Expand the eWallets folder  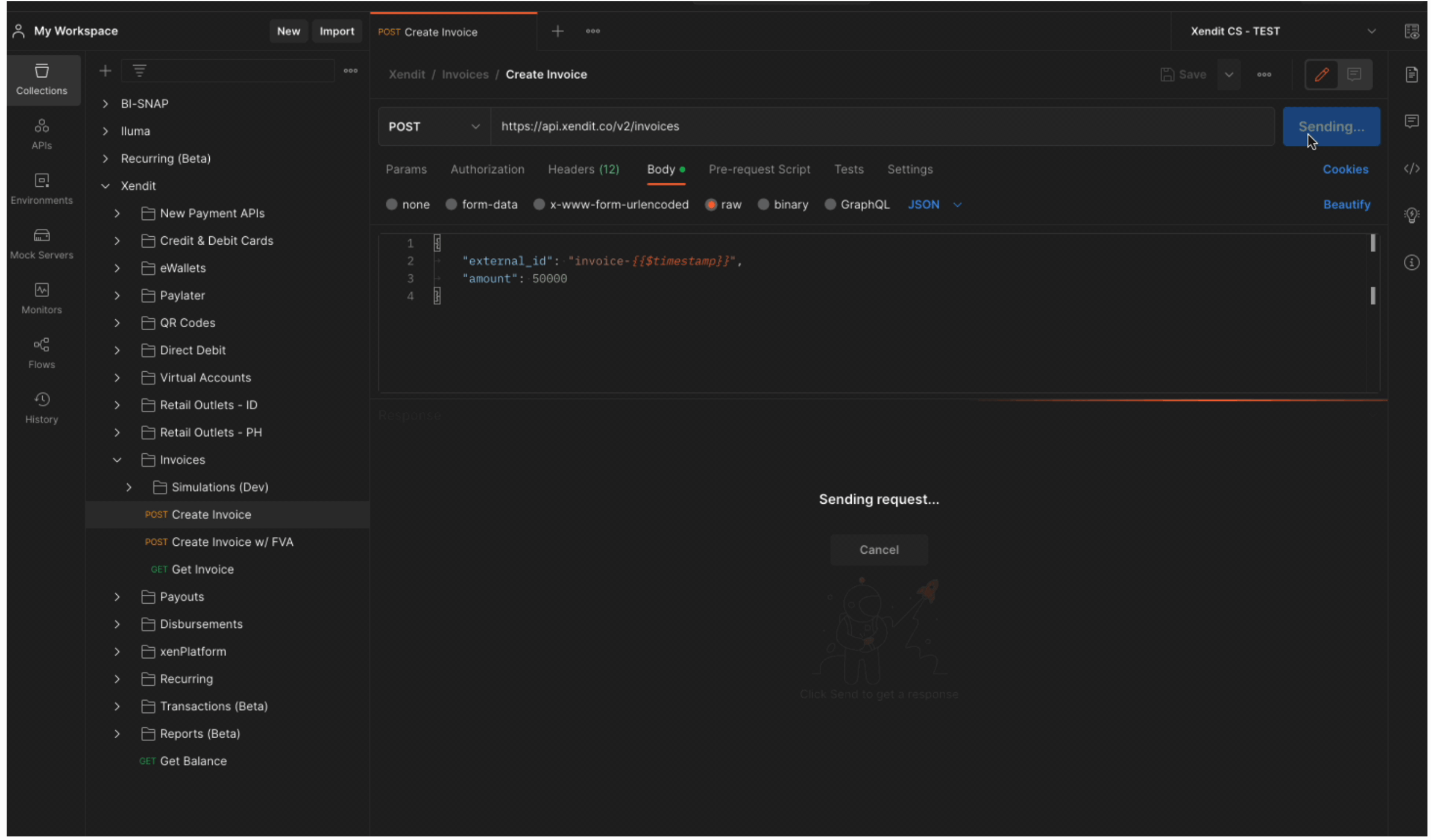click(x=117, y=268)
